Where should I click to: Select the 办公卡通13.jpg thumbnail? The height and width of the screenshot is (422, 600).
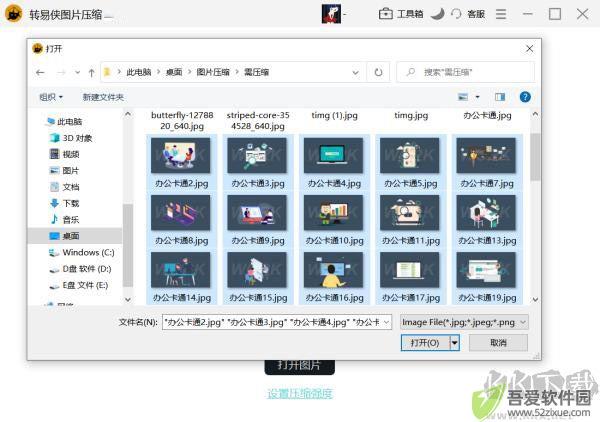[486, 212]
